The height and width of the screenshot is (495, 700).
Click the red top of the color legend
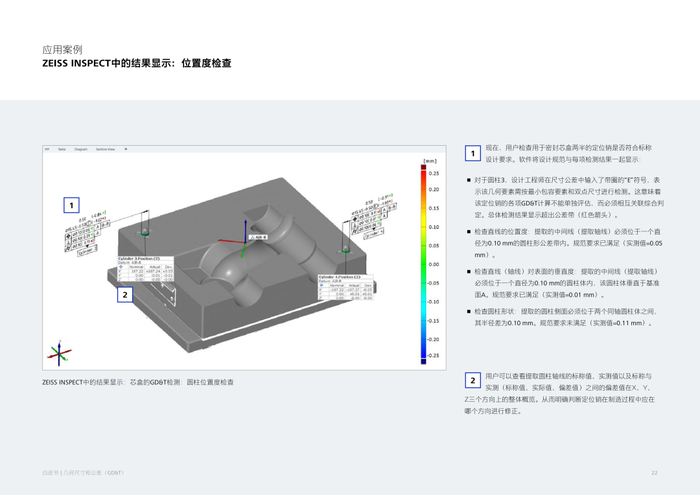(423, 172)
